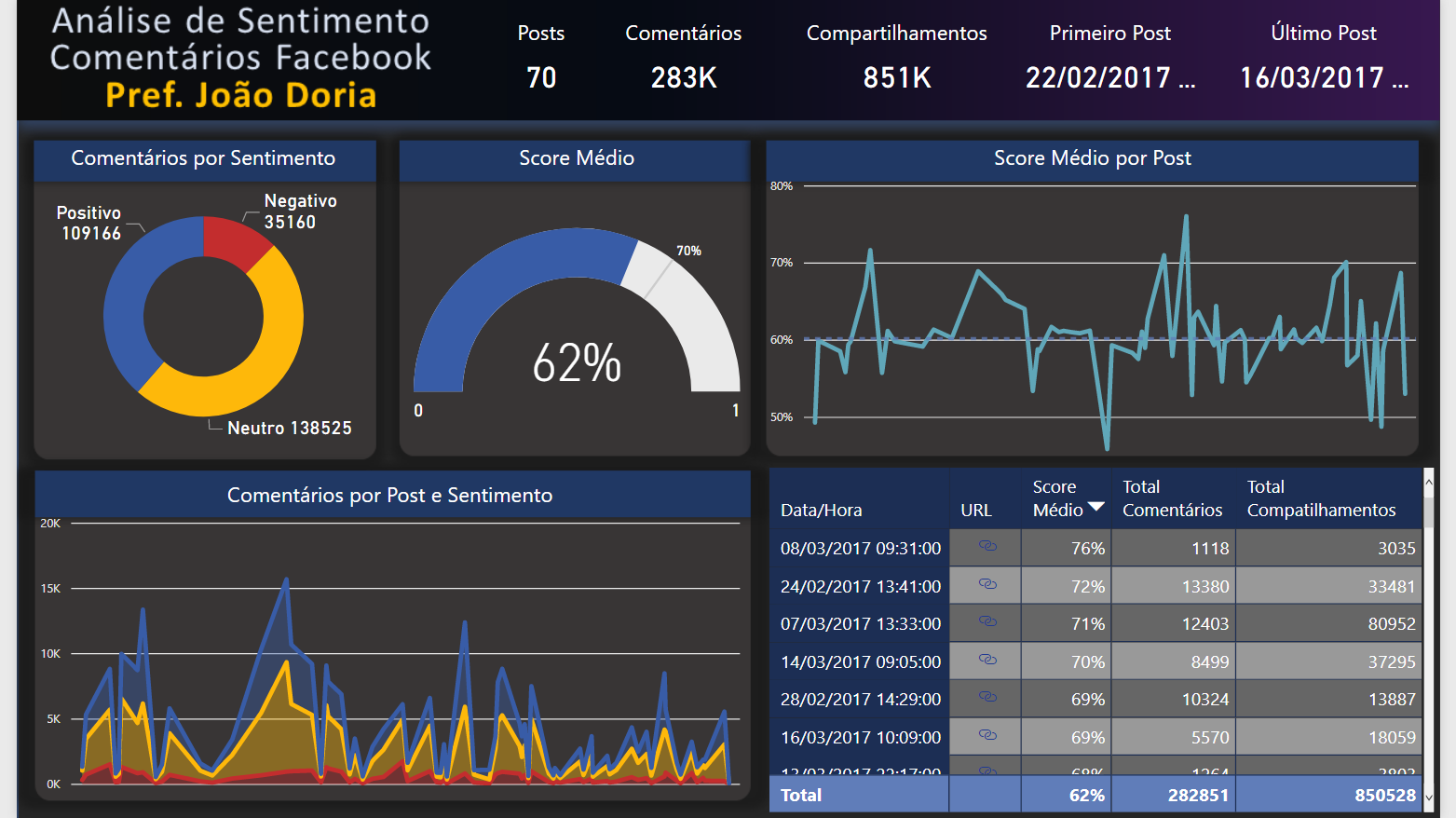The image size is (1456, 818).
Task: Select the Comentários card value 283K
Action: [684, 77]
